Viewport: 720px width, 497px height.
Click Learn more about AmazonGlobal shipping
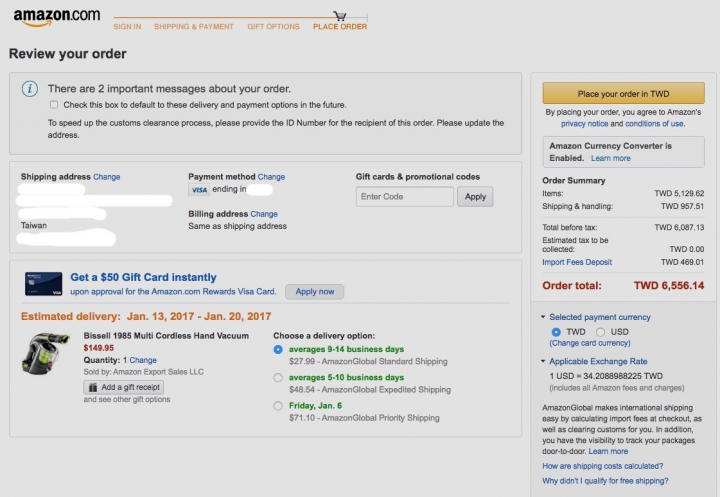(608, 451)
